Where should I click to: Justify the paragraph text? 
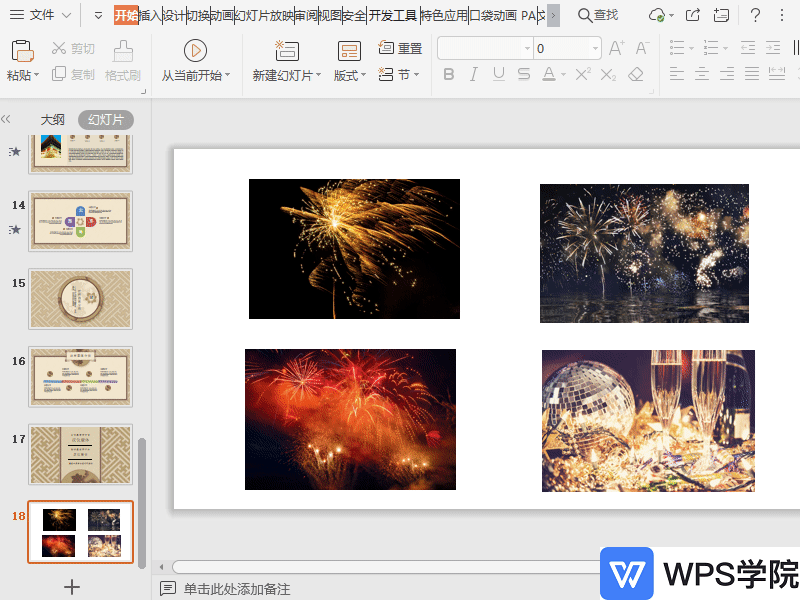pos(752,74)
